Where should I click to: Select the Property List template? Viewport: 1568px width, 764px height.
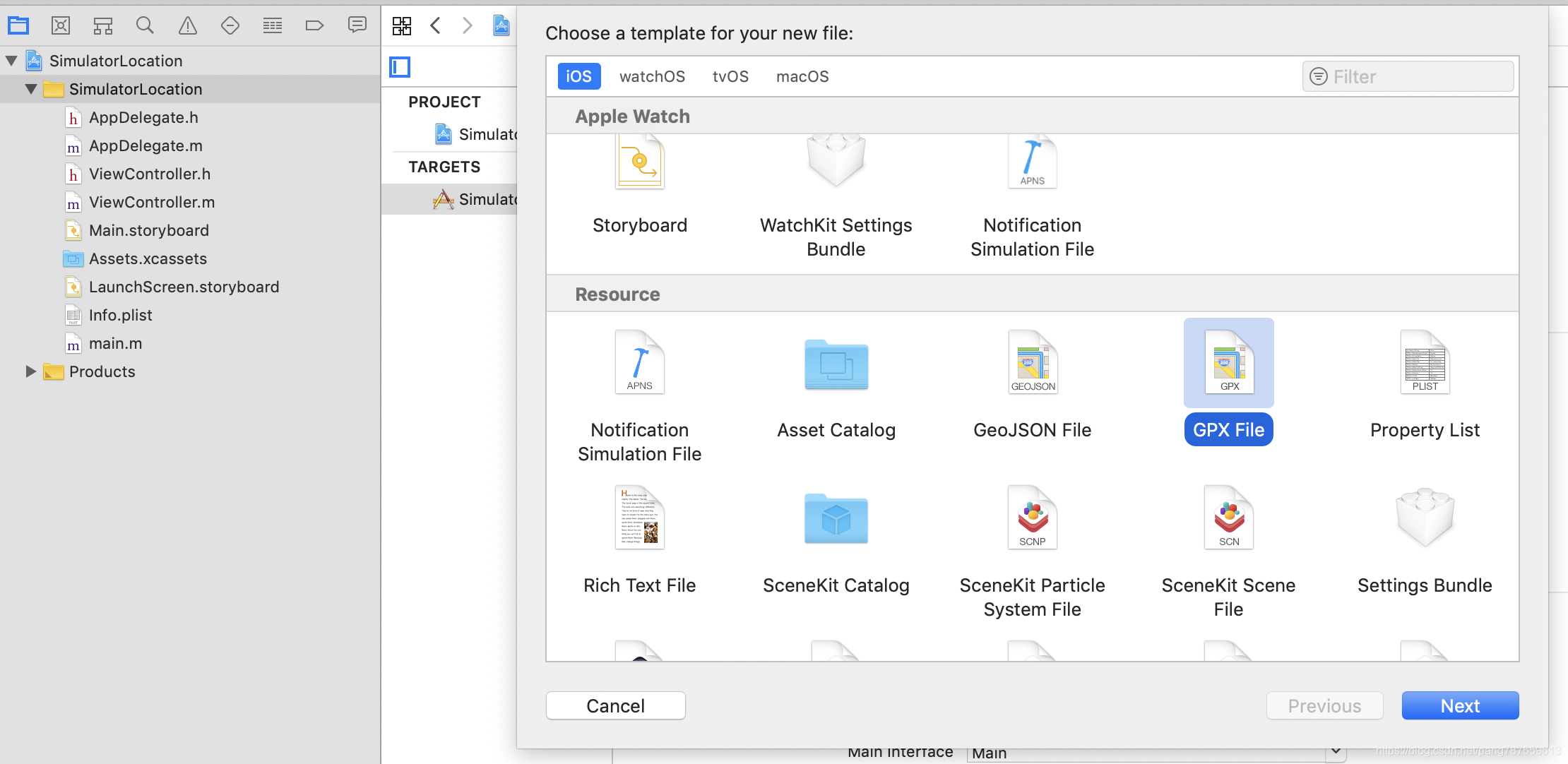1425,385
